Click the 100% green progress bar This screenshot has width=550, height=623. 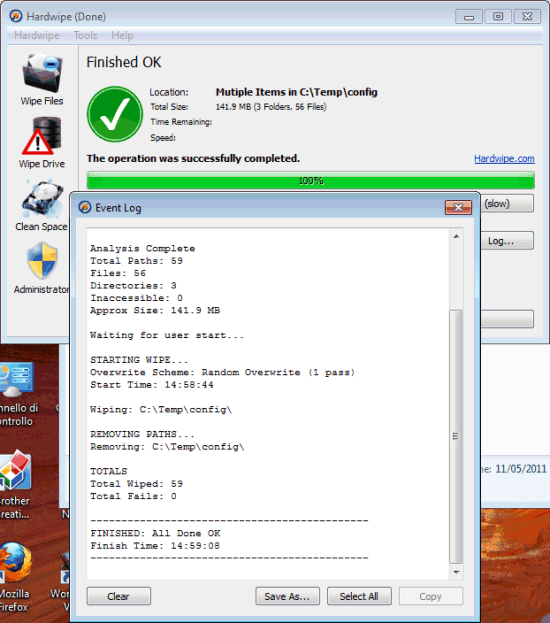(310, 181)
